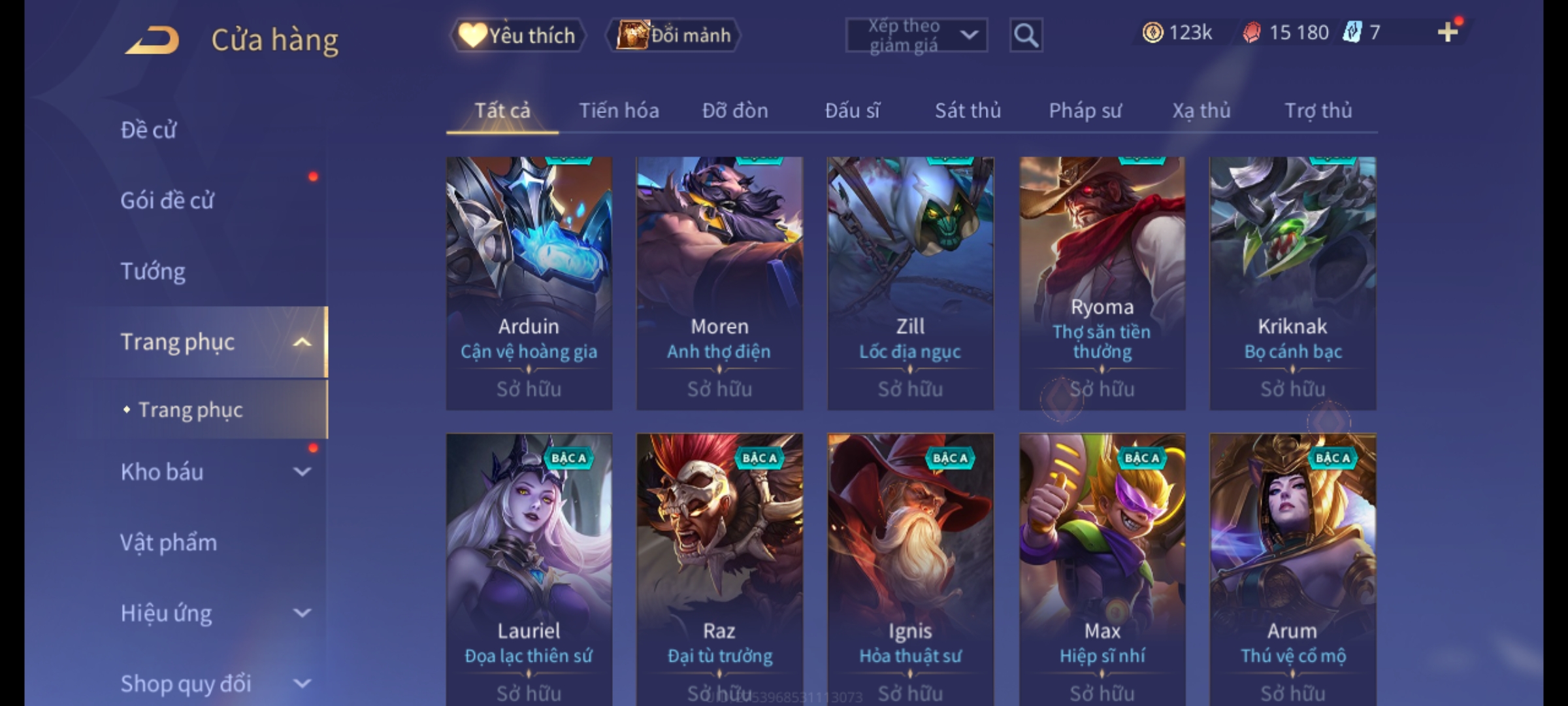The height and width of the screenshot is (706, 1568).
Task: Collapse the Trang phục sidebar section
Action: 302,342
